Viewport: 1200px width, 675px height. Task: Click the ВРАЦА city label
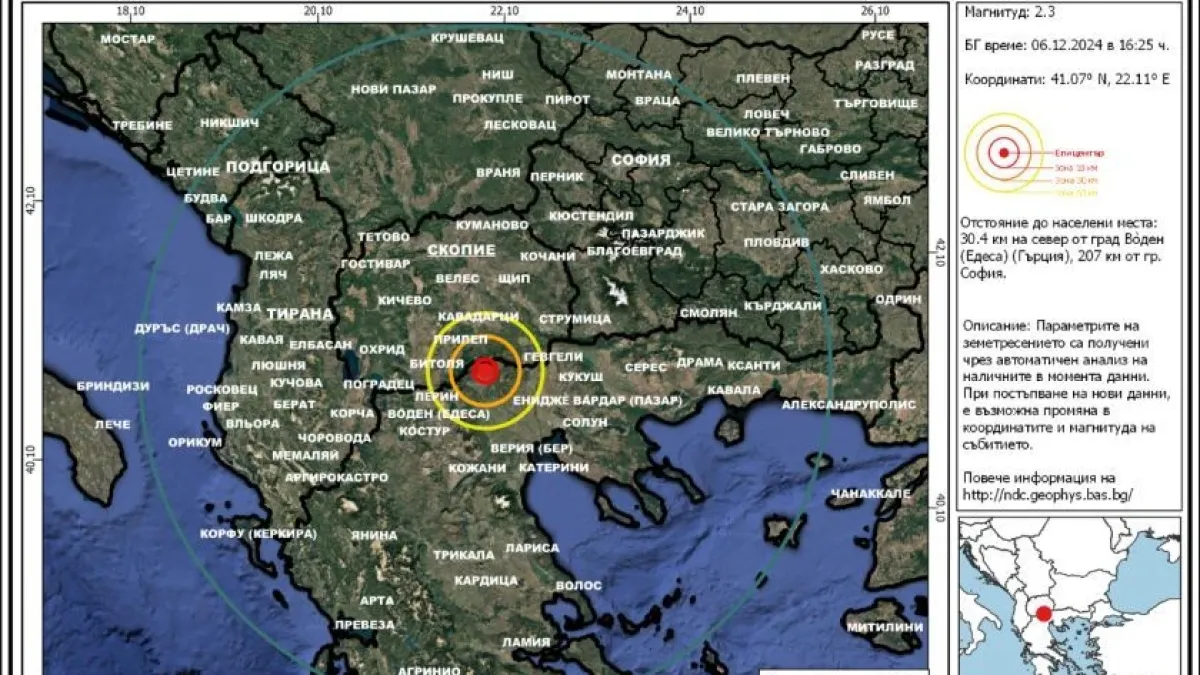(x=657, y=101)
